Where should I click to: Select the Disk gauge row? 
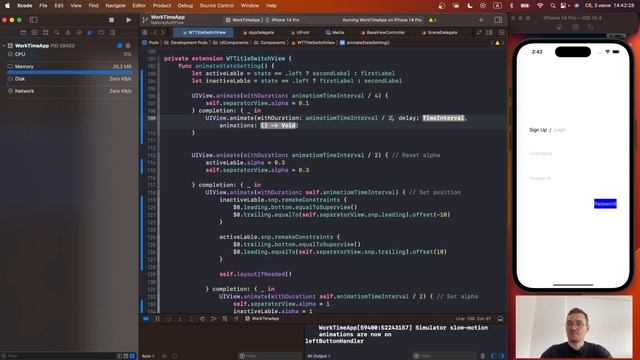tap(69, 79)
